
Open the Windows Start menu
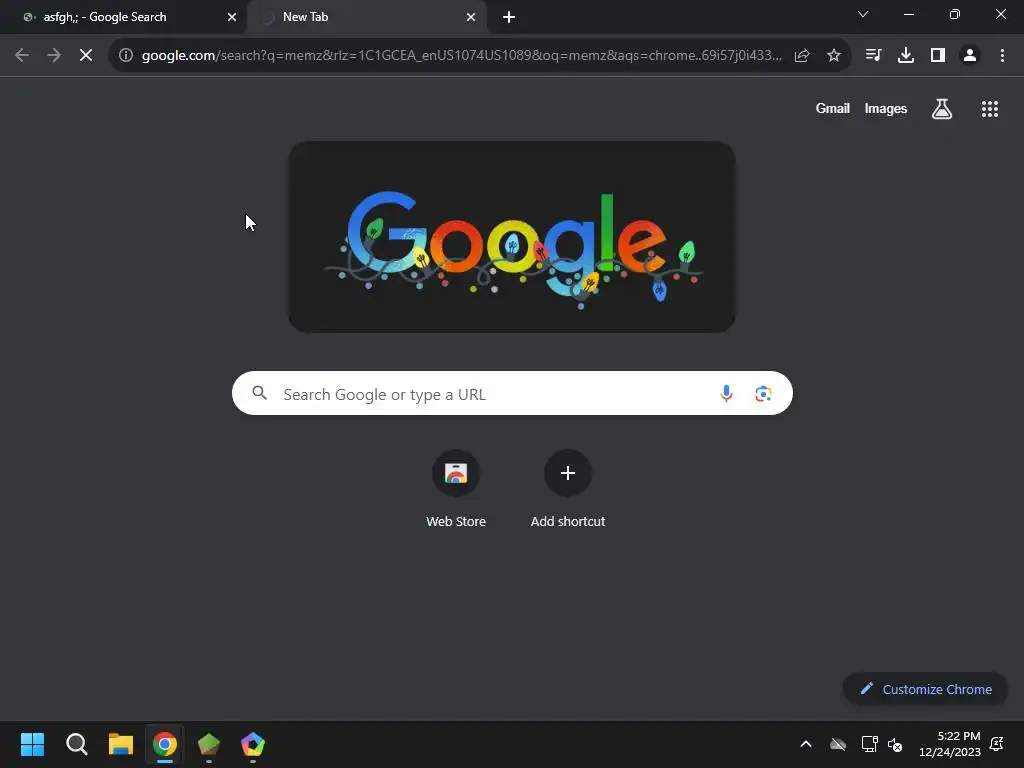[33, 744]
